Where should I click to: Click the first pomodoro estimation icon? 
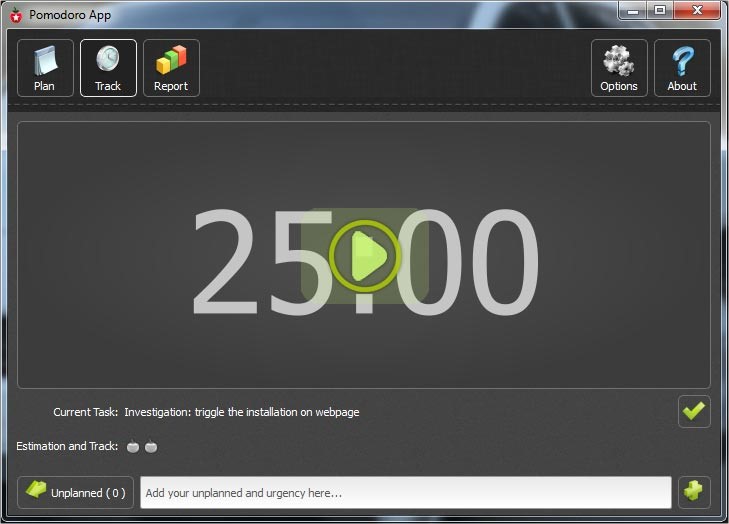[x=133, y=447]
